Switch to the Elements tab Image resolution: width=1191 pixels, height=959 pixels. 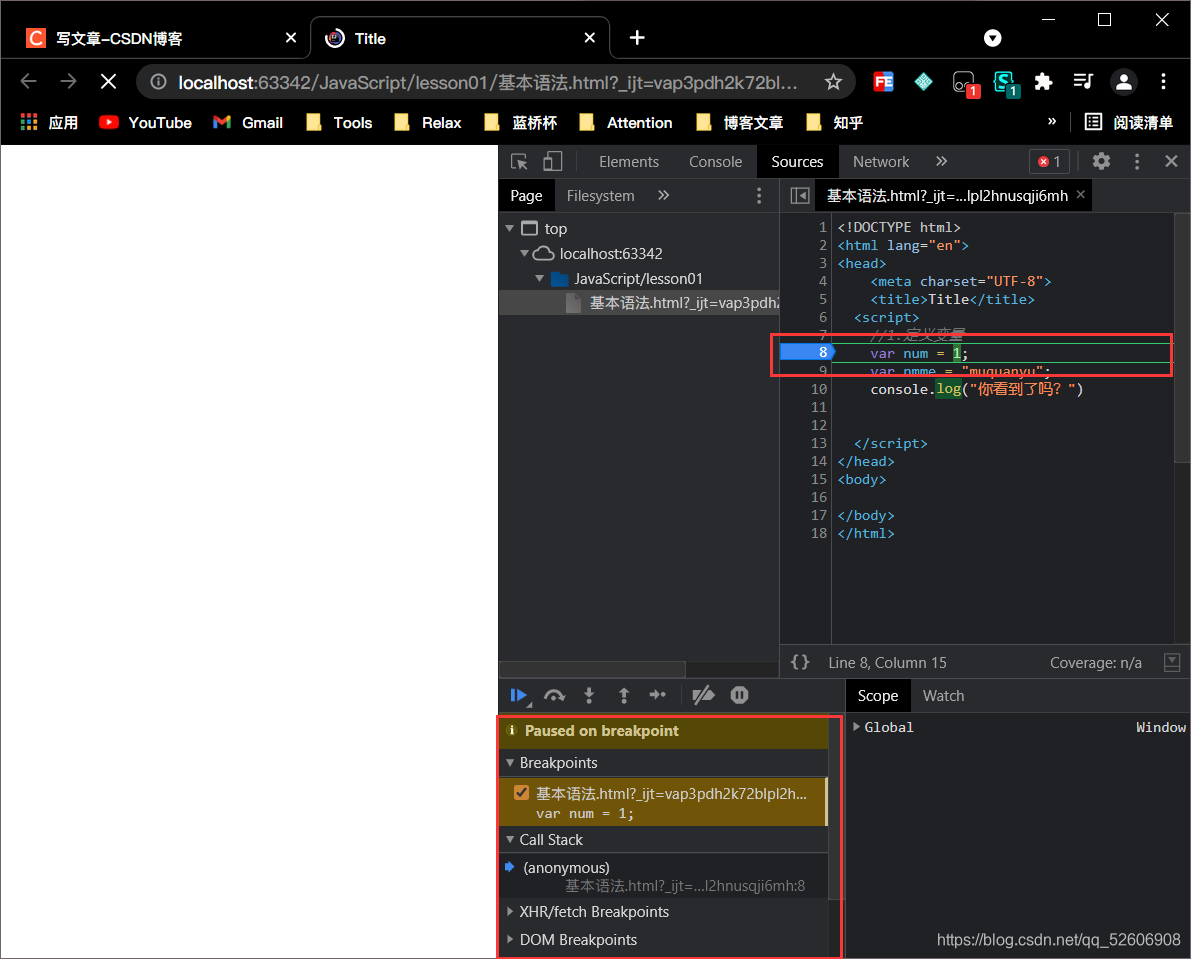(x=628, y=162)
